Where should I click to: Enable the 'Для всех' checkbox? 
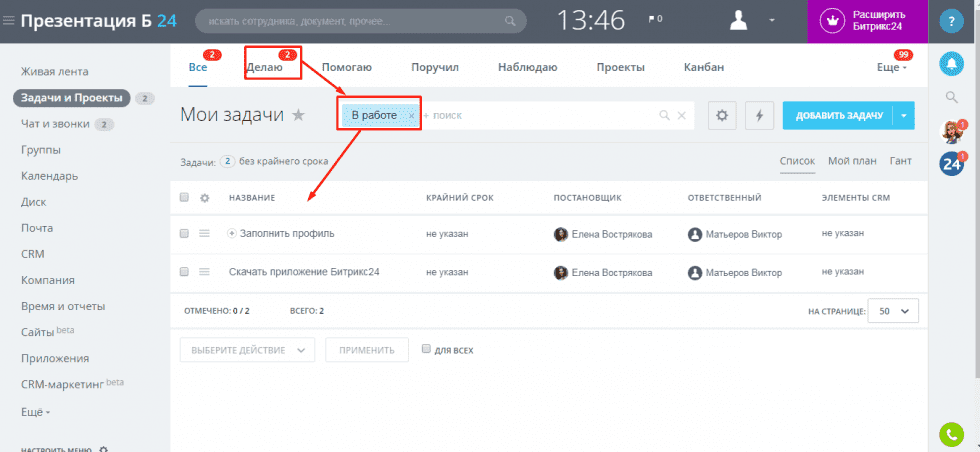[427, 350]
